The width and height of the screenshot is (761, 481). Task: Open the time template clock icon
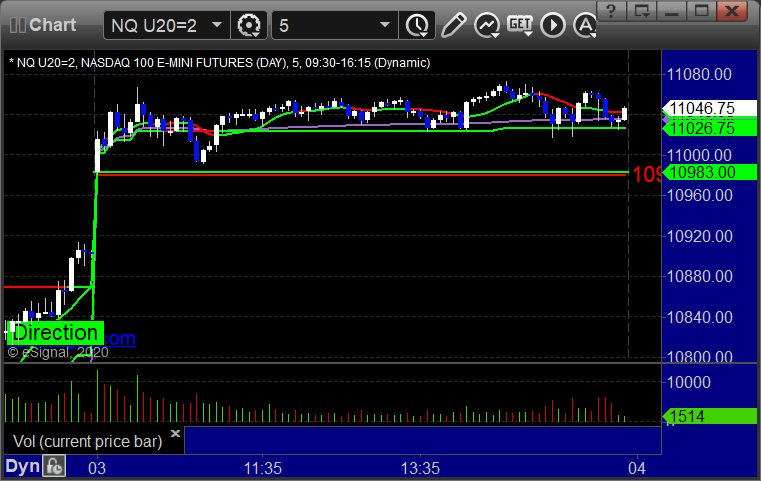(x=417, y=25)
